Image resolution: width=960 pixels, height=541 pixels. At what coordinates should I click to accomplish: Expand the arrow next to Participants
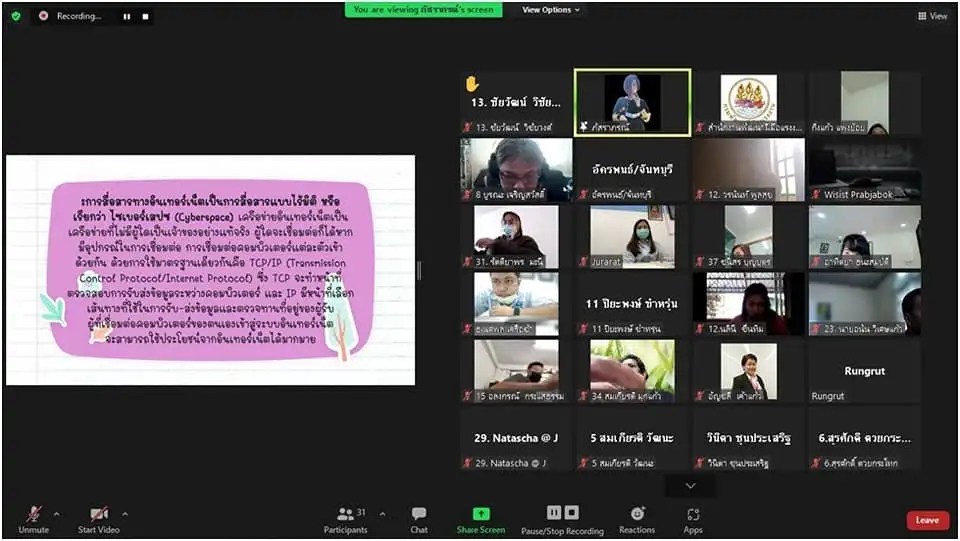point(382,514)
